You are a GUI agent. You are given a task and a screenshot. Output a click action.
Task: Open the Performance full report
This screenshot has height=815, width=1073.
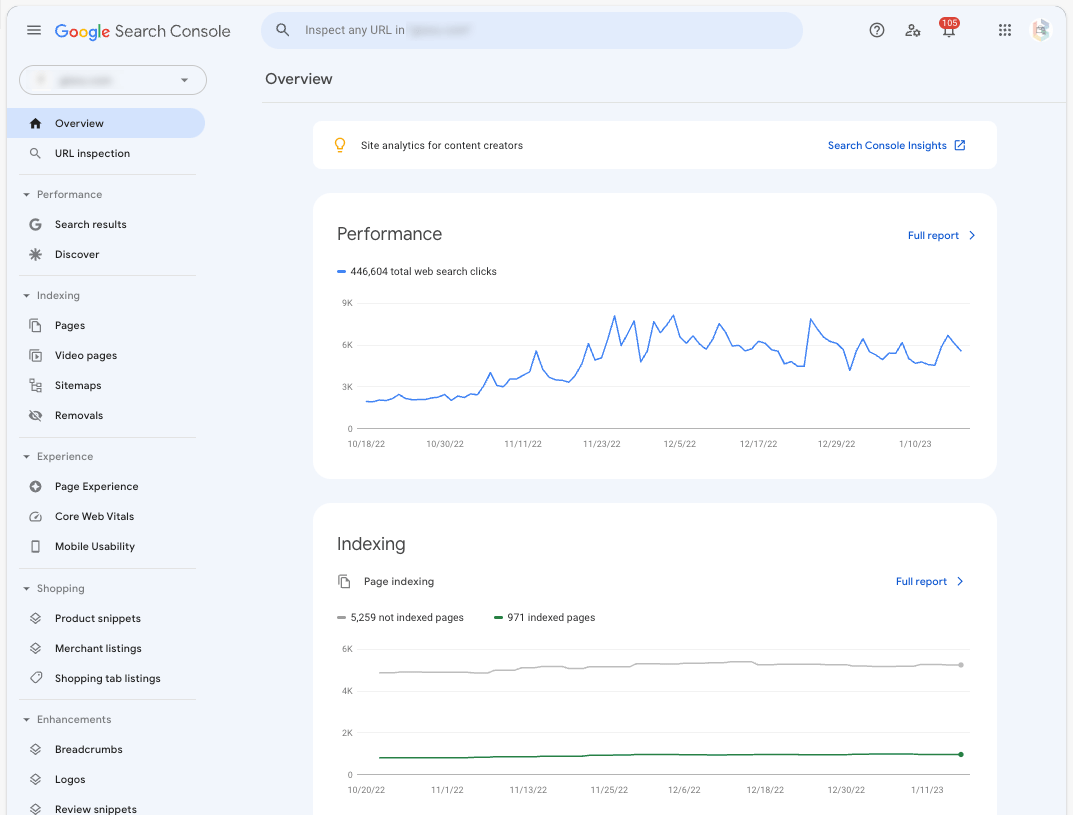coord(935,235)
